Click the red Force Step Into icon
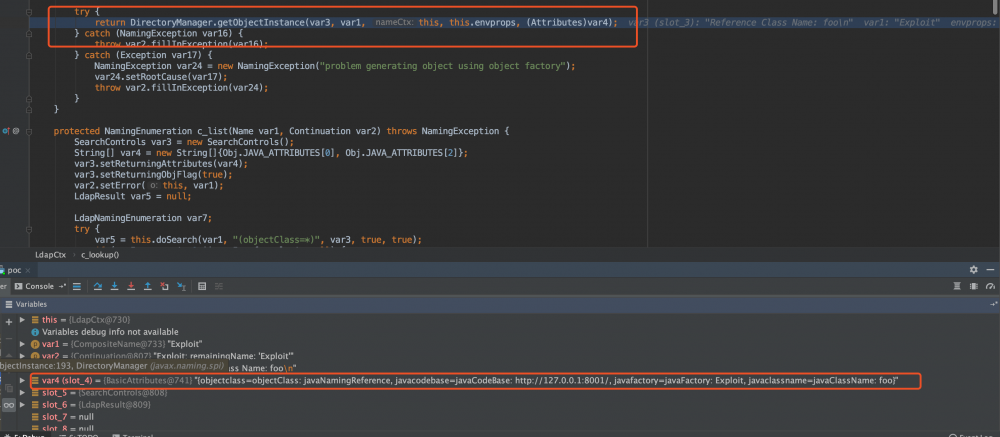1000x437 pixels. point(131,286)
